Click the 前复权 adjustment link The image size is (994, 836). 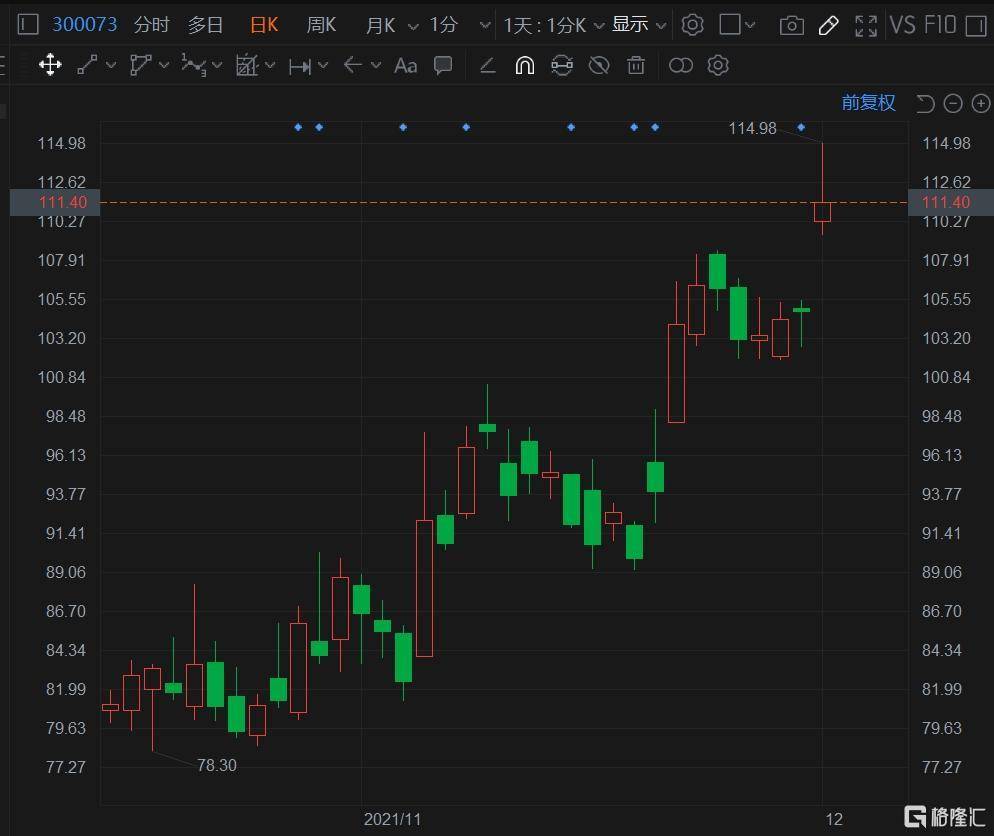(869, 103)
